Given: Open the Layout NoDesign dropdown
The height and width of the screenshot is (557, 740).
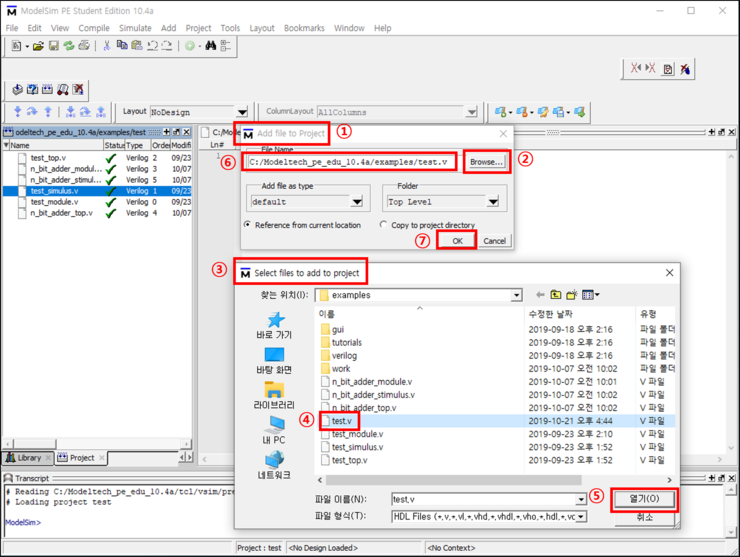Looking at the screenshot, I should 242,112.
